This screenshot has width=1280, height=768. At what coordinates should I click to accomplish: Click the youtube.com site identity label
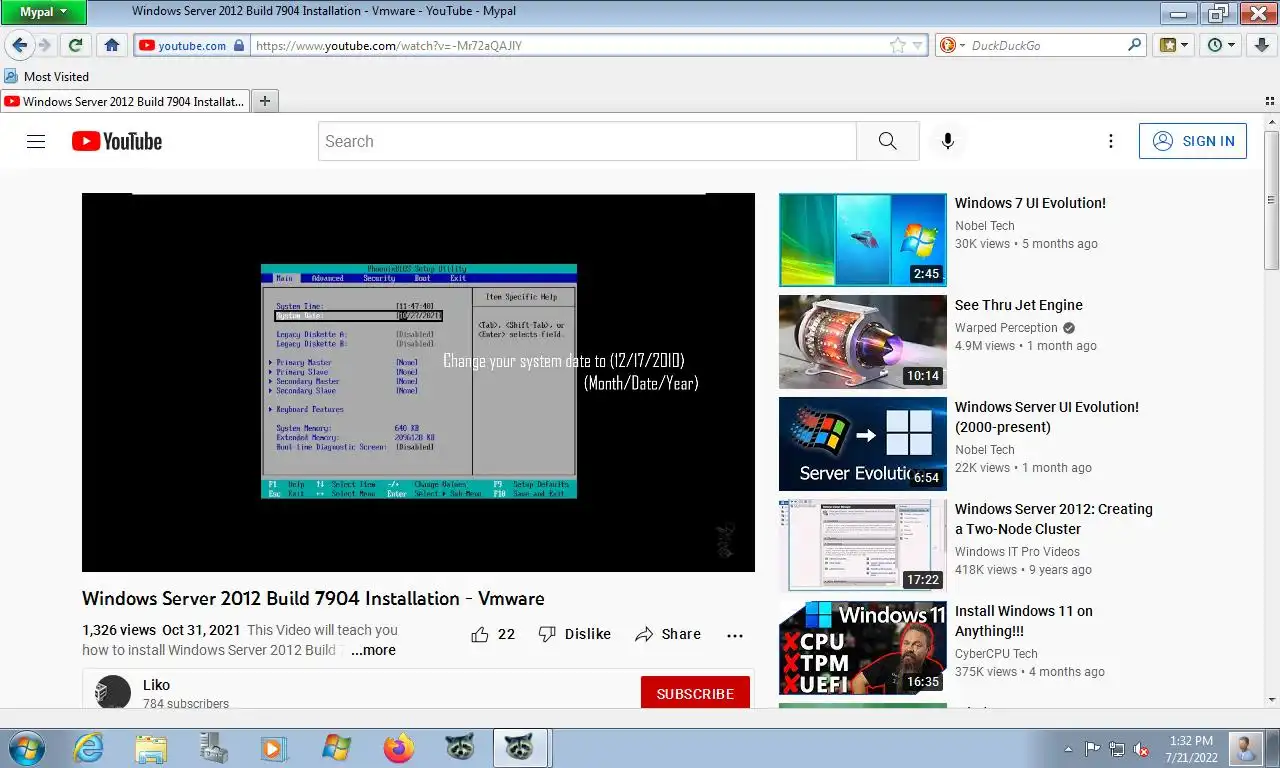pyautogui.click(x=192, y=45)
